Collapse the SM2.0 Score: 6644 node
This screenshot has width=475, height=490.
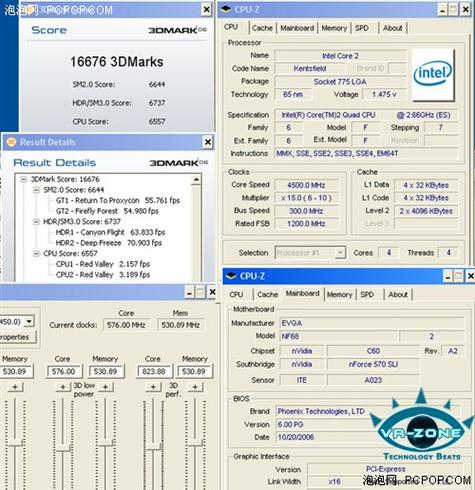(36, 190)
